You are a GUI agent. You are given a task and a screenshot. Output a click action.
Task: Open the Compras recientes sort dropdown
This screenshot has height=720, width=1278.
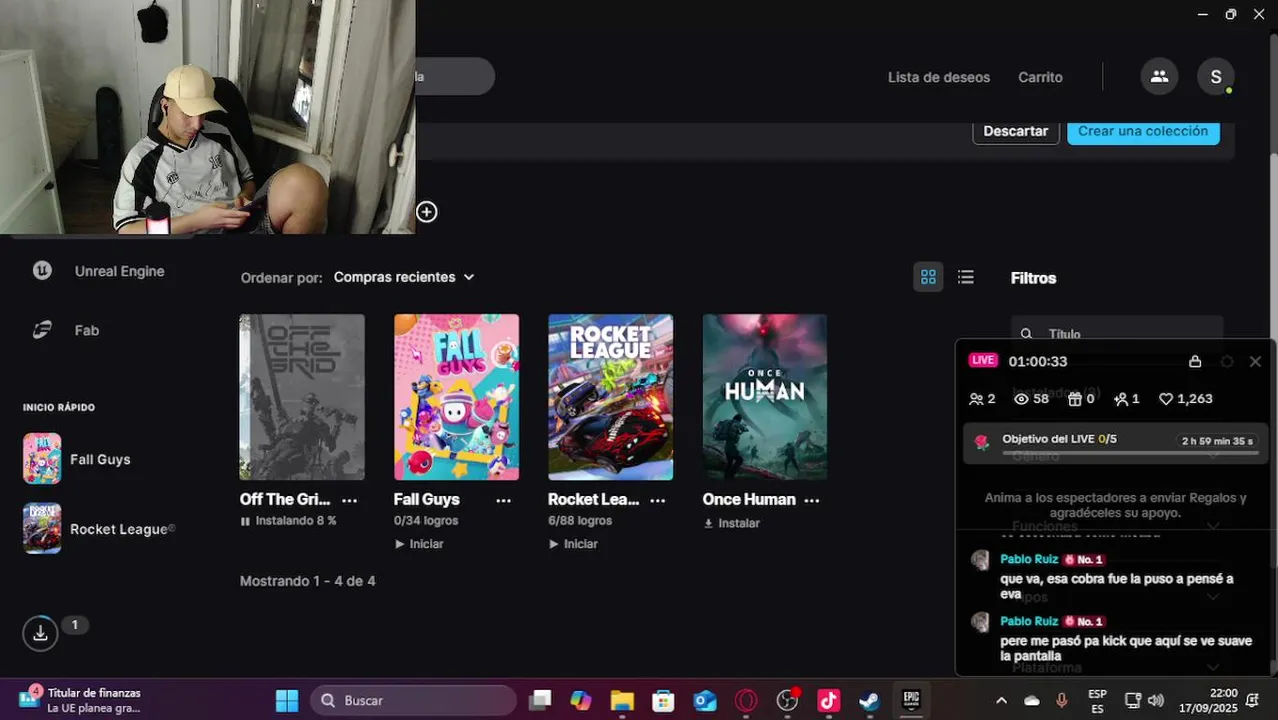(x=404, y=277)
